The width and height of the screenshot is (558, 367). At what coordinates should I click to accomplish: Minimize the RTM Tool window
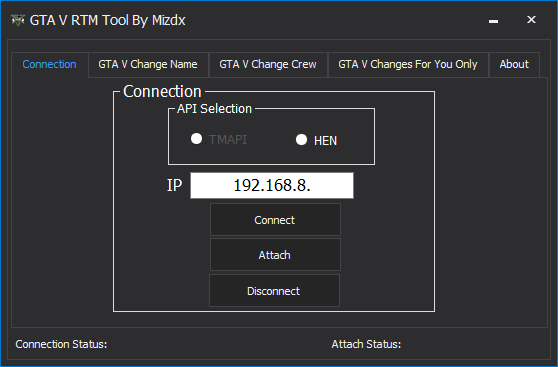[x=493, y=20]
